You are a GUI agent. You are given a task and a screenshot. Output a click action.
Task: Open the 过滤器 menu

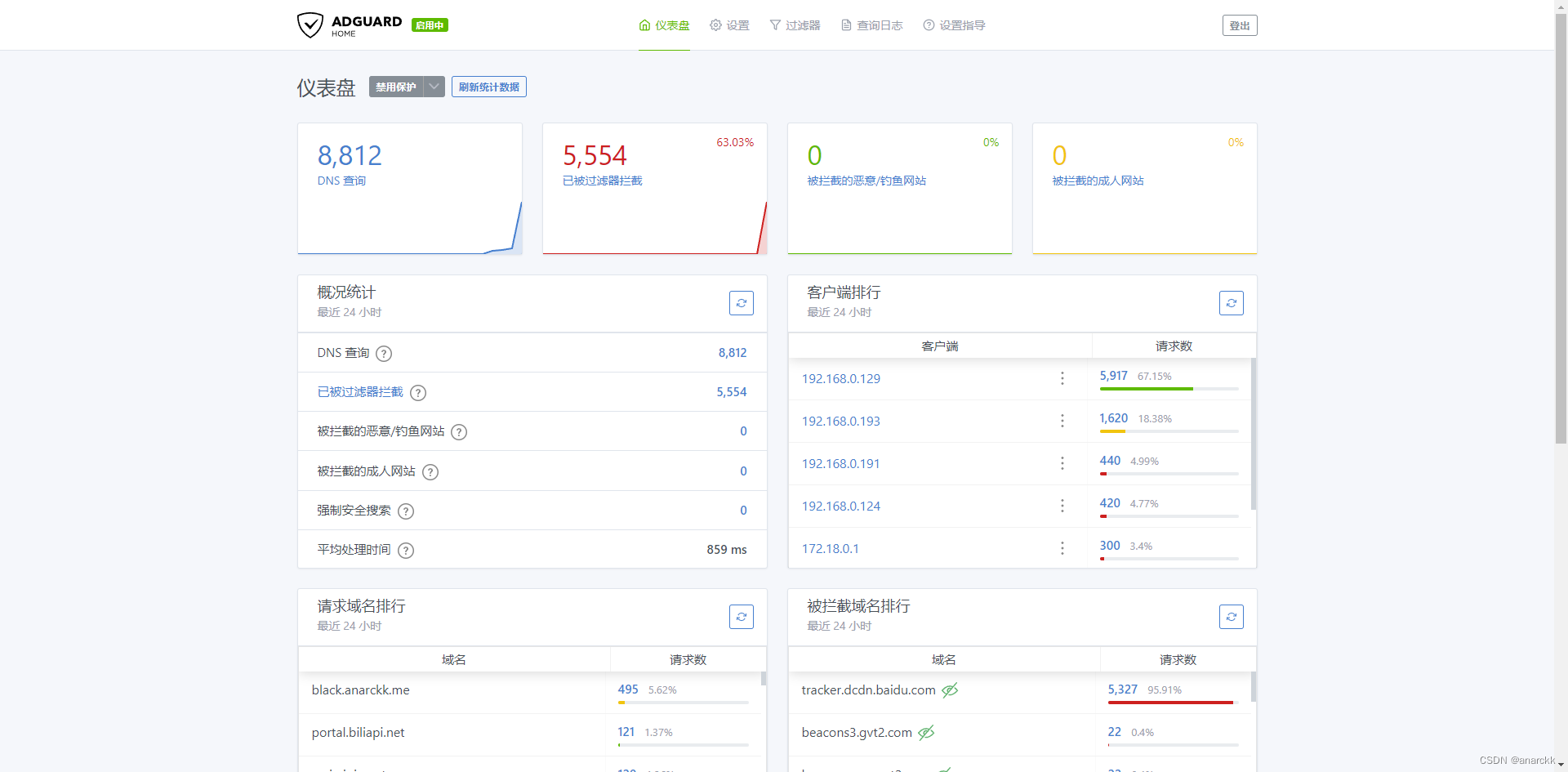tap(795, 25)
